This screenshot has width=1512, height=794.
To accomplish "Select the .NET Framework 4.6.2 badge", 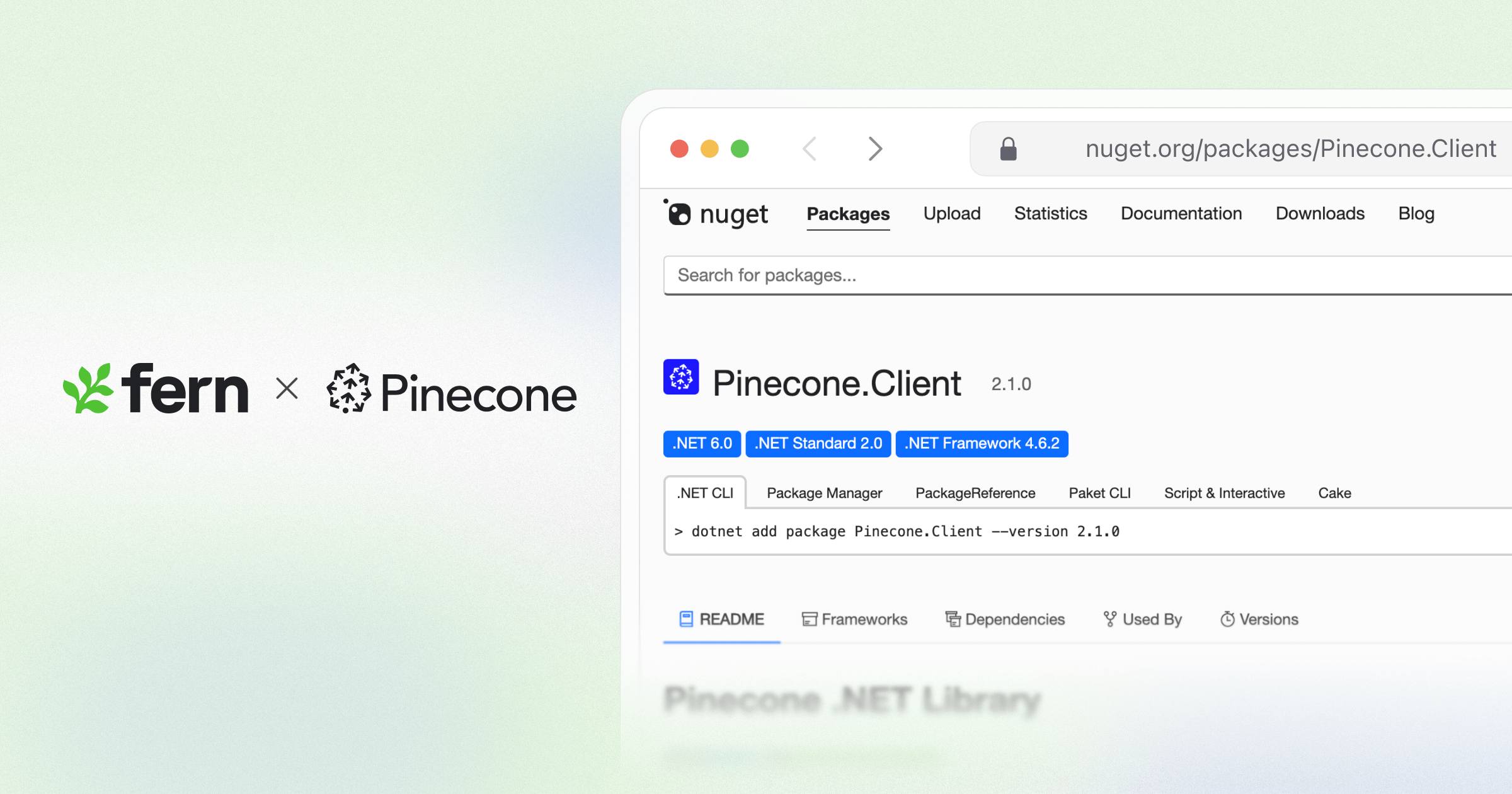I will 982,444.
